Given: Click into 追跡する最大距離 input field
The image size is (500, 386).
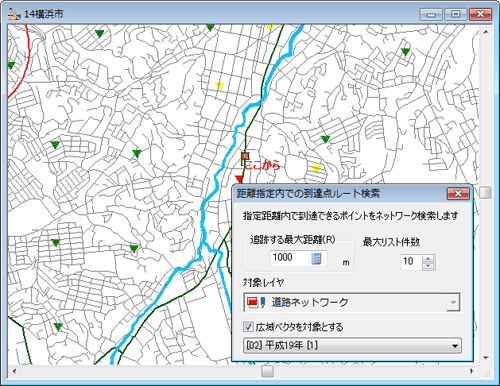Looking at the screenshot, I should click(290, 258).
